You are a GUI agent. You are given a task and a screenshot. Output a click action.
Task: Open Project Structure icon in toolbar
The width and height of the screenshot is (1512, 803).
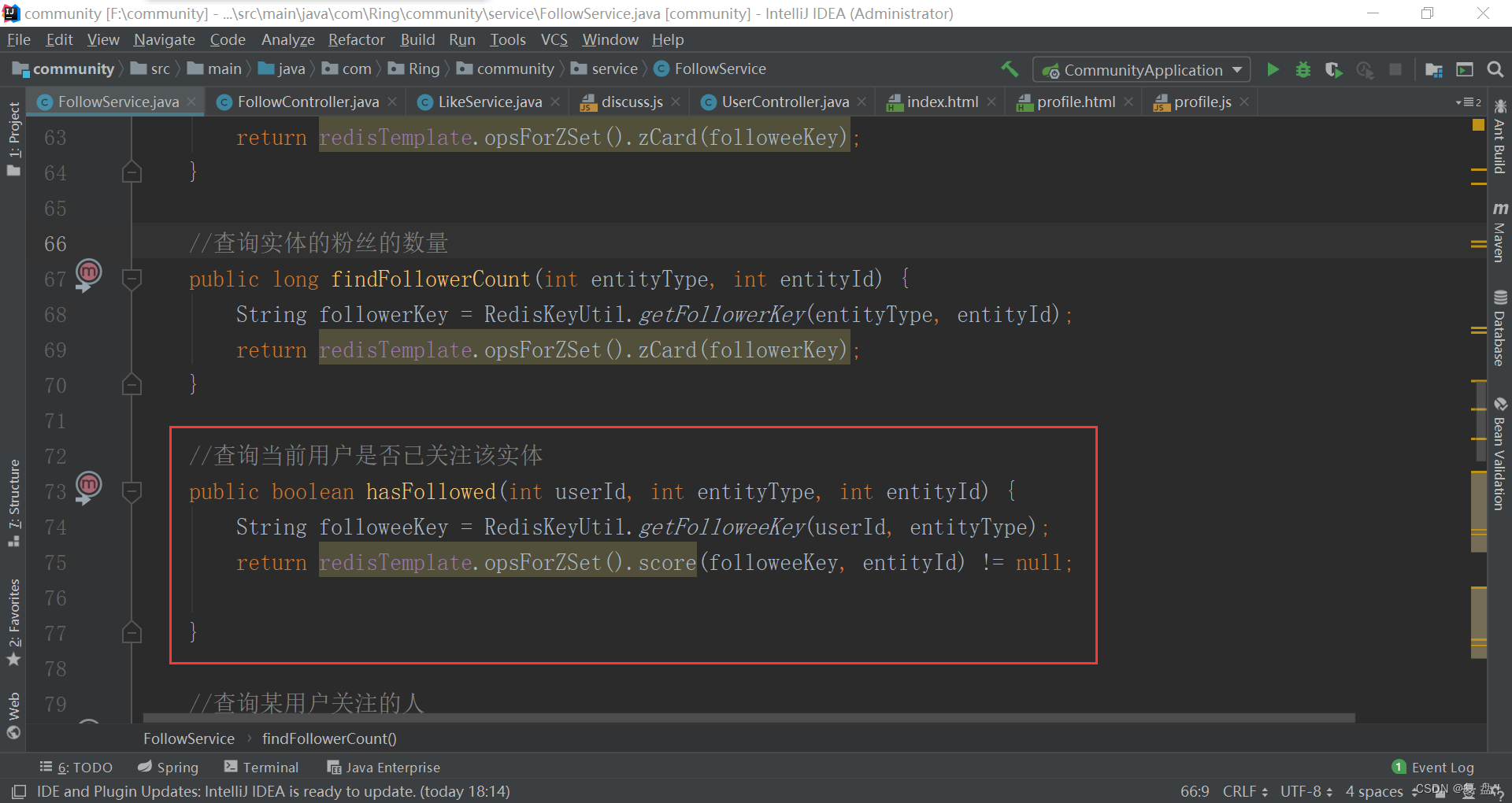(x=1434, y=69)
